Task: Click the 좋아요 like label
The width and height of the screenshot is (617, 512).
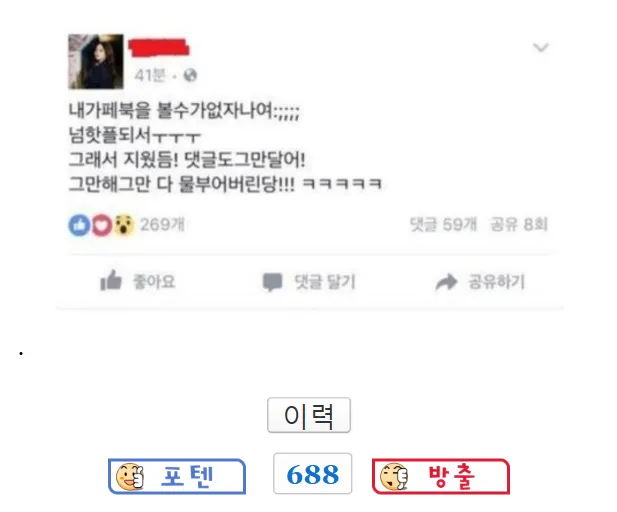Action: [x=154, y=282]
